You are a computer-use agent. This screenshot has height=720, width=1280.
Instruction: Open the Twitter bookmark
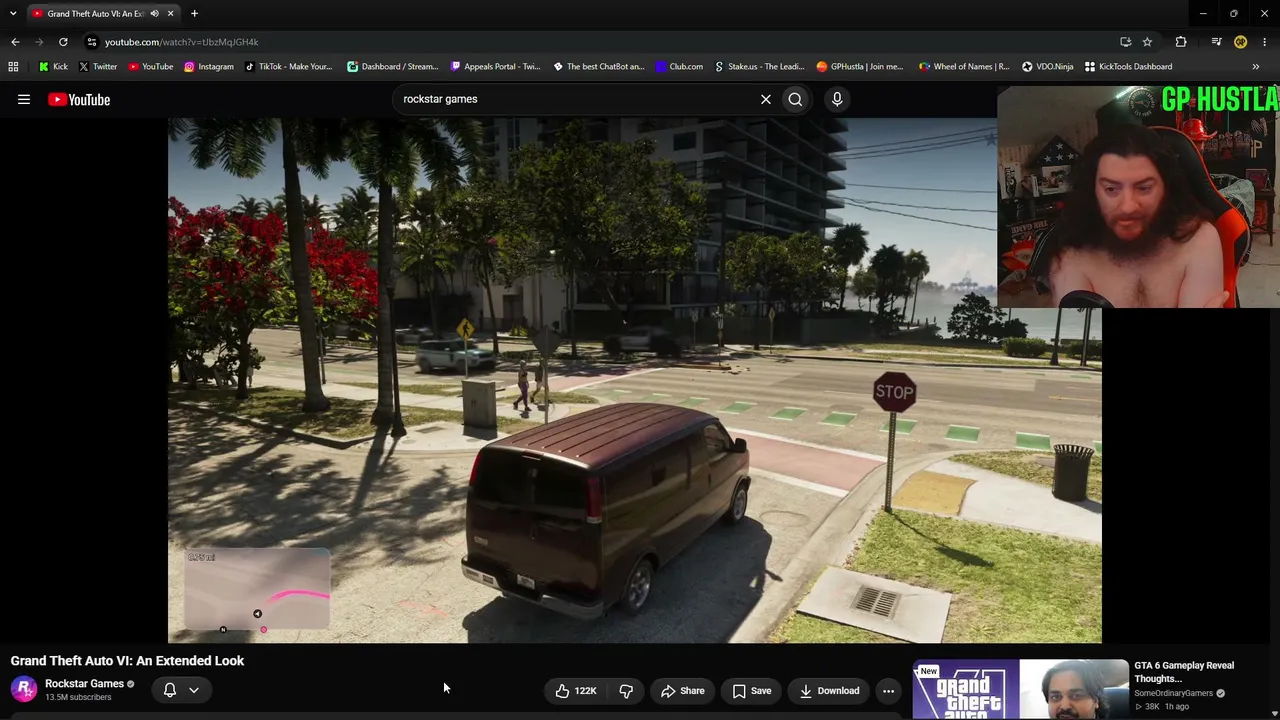(97, 67)
